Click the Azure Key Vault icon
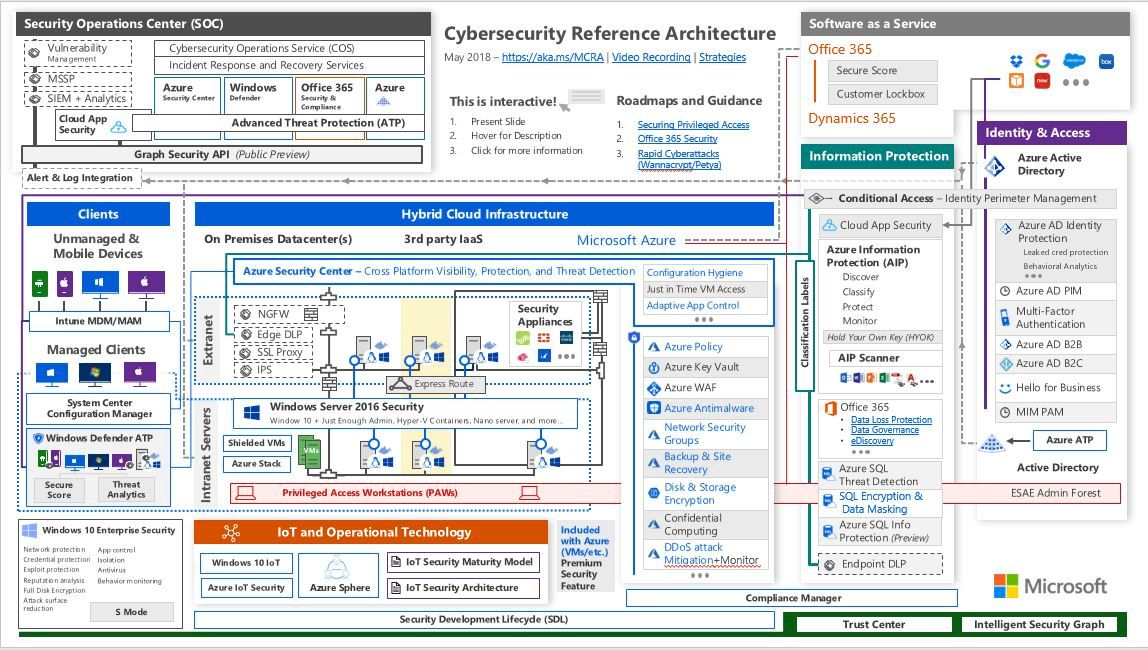This screenshot has height=650, width=1148. [655, 367]
